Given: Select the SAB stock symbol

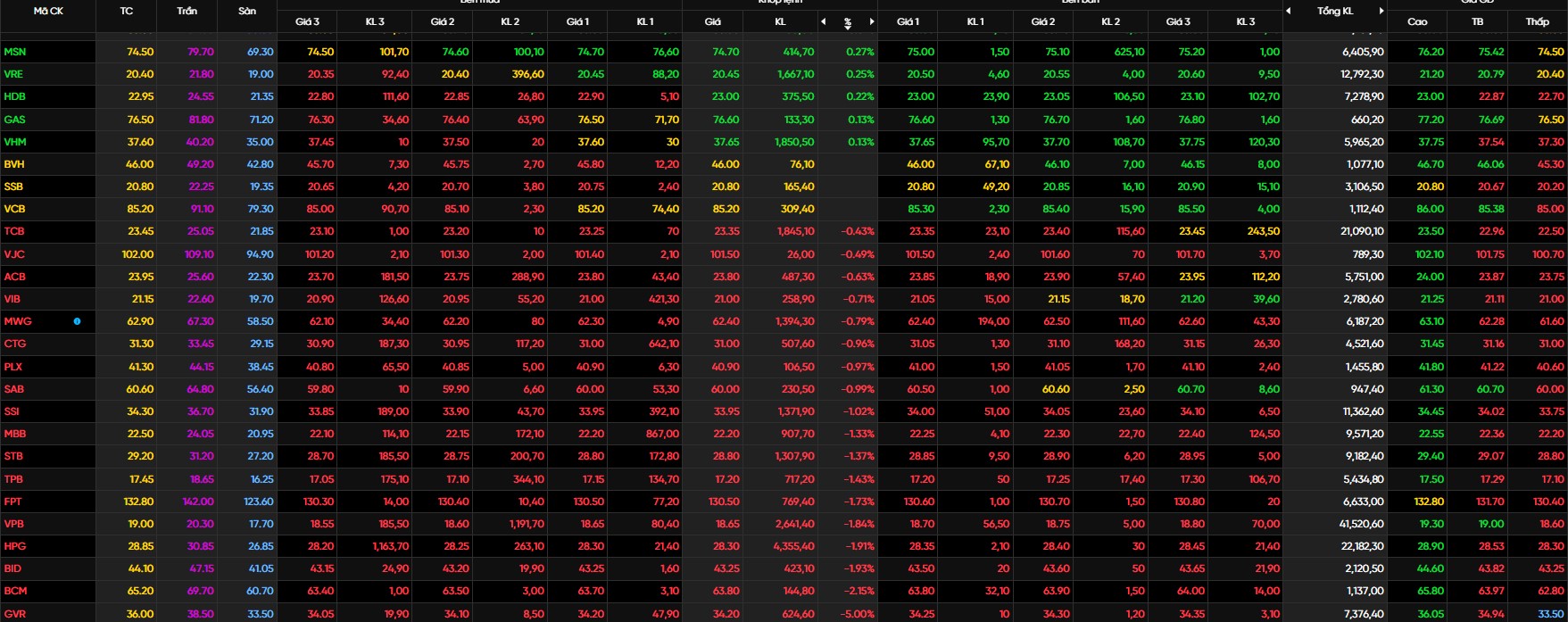Looking at the screenshot, I should pos(14,389).
